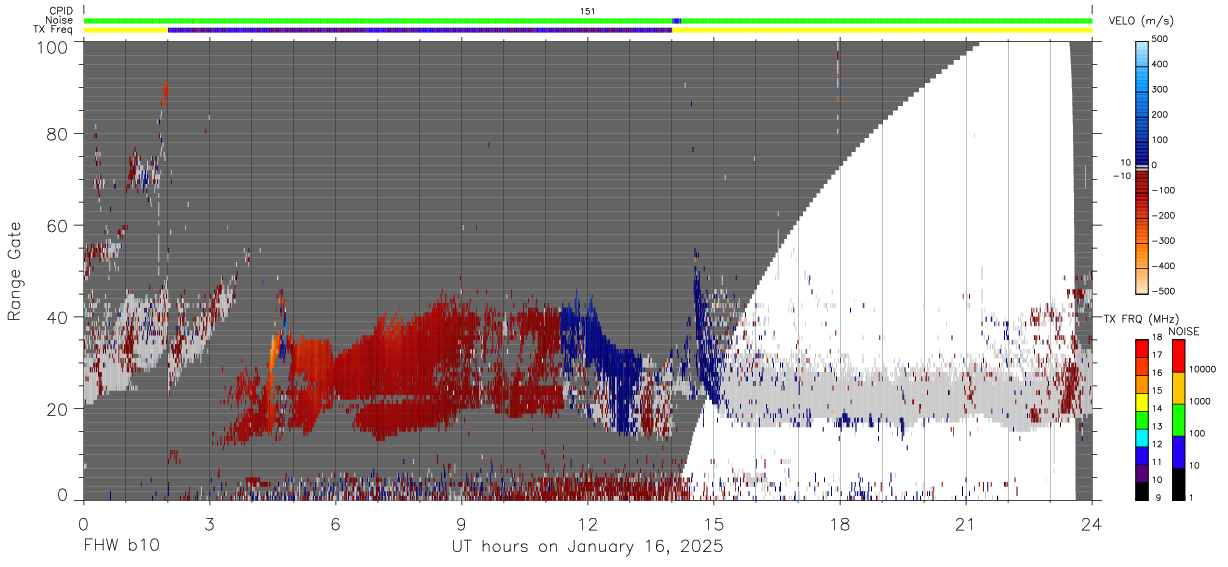This screenshot has width=1228, height=567.
Task: Click the Range Gate y-axis title
Action: pyautogui.click(x=15, y=270)
